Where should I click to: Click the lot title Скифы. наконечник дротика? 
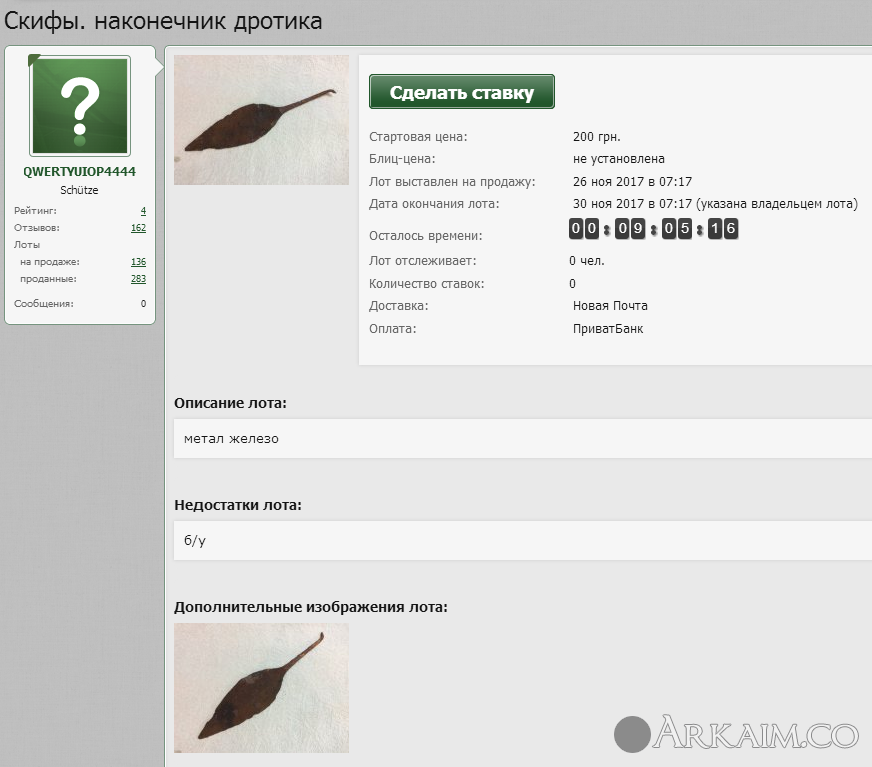pyautogui.click(x=164, y=21)
